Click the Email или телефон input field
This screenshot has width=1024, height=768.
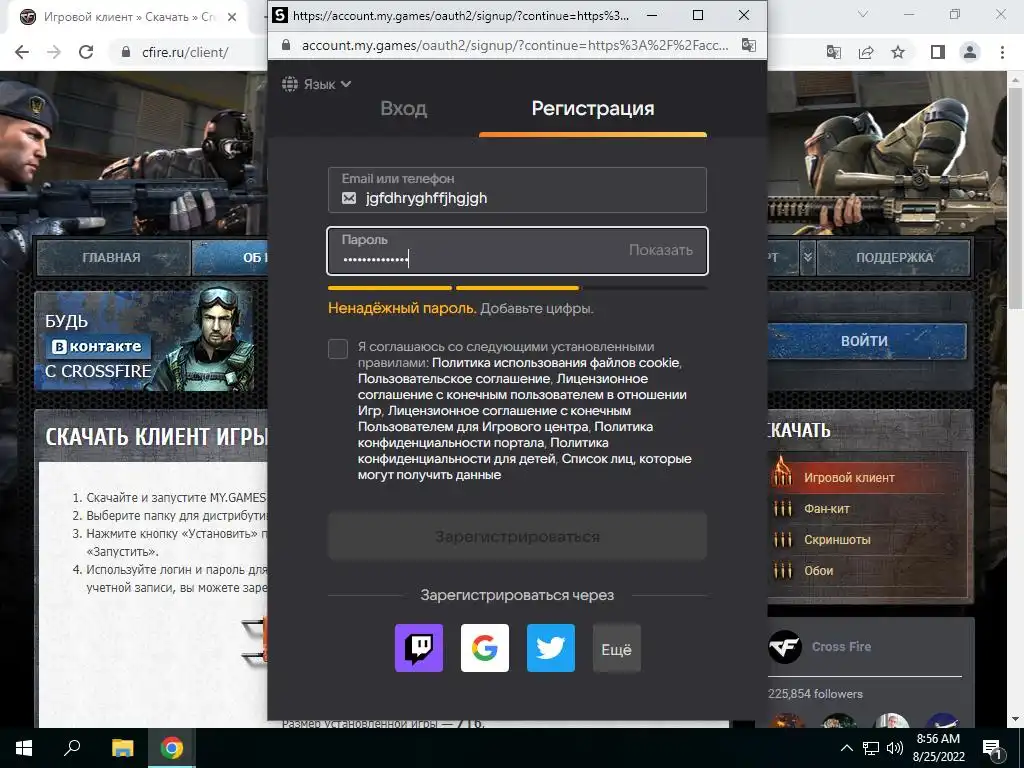pos(517,190)
